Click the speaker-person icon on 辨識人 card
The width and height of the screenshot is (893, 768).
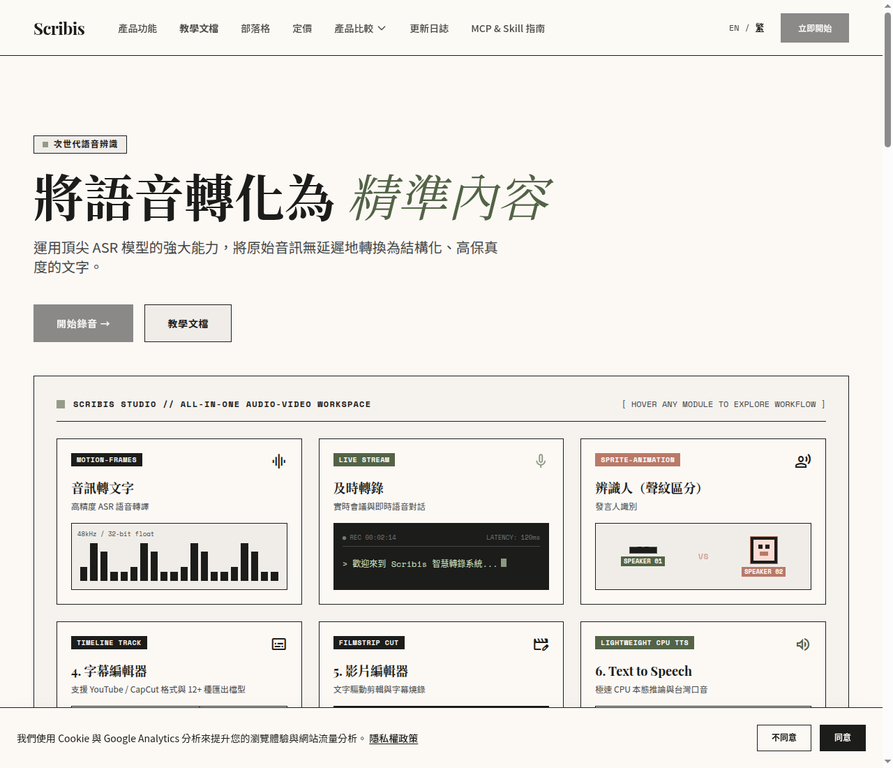click(x=802, y=461)
